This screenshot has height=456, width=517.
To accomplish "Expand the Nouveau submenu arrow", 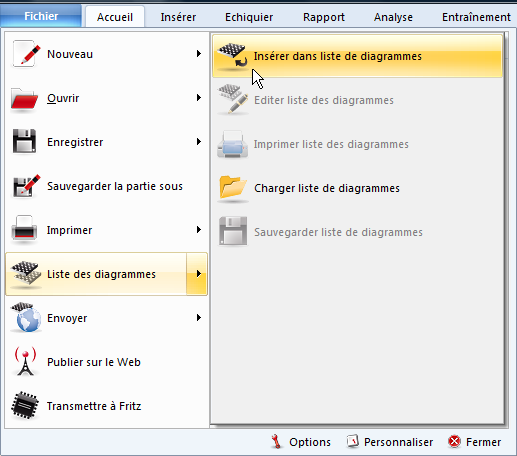I will pos(199,54).
